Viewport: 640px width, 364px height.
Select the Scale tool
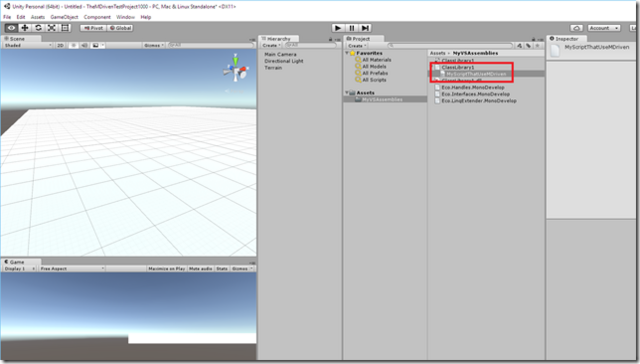tap(52, 28)
